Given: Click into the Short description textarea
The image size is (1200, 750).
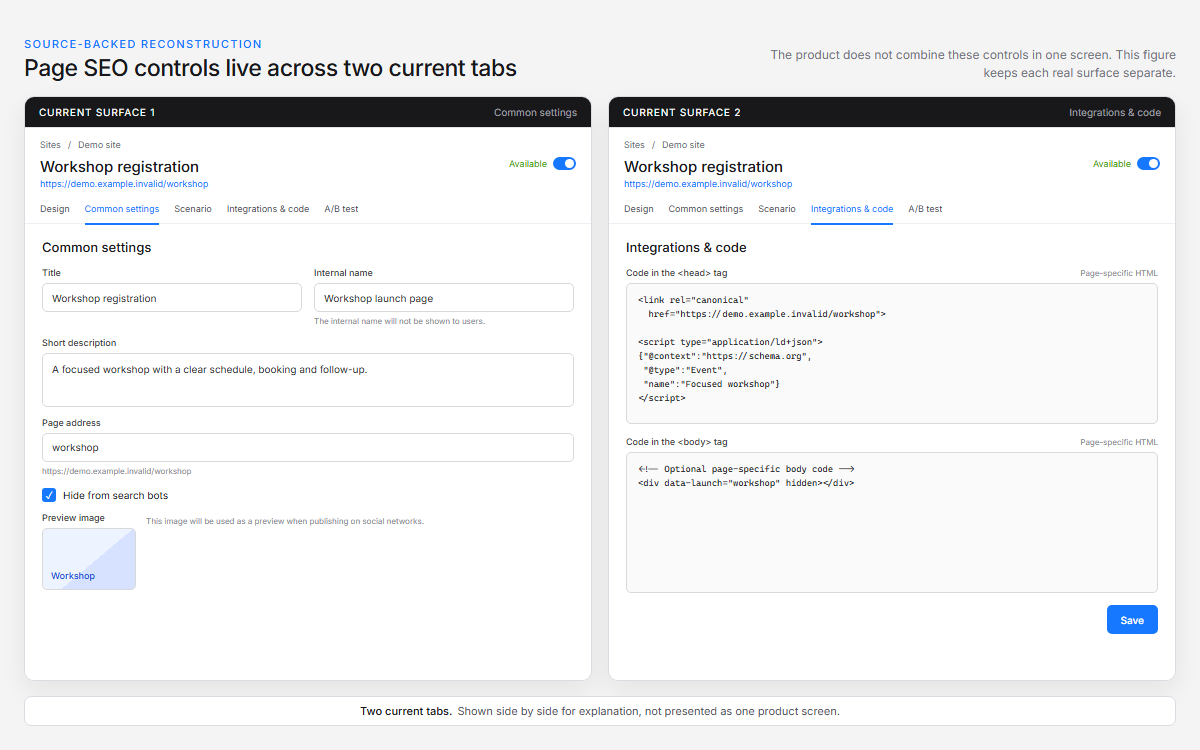Looking at the screenshot, I should (x=308, y=380).
